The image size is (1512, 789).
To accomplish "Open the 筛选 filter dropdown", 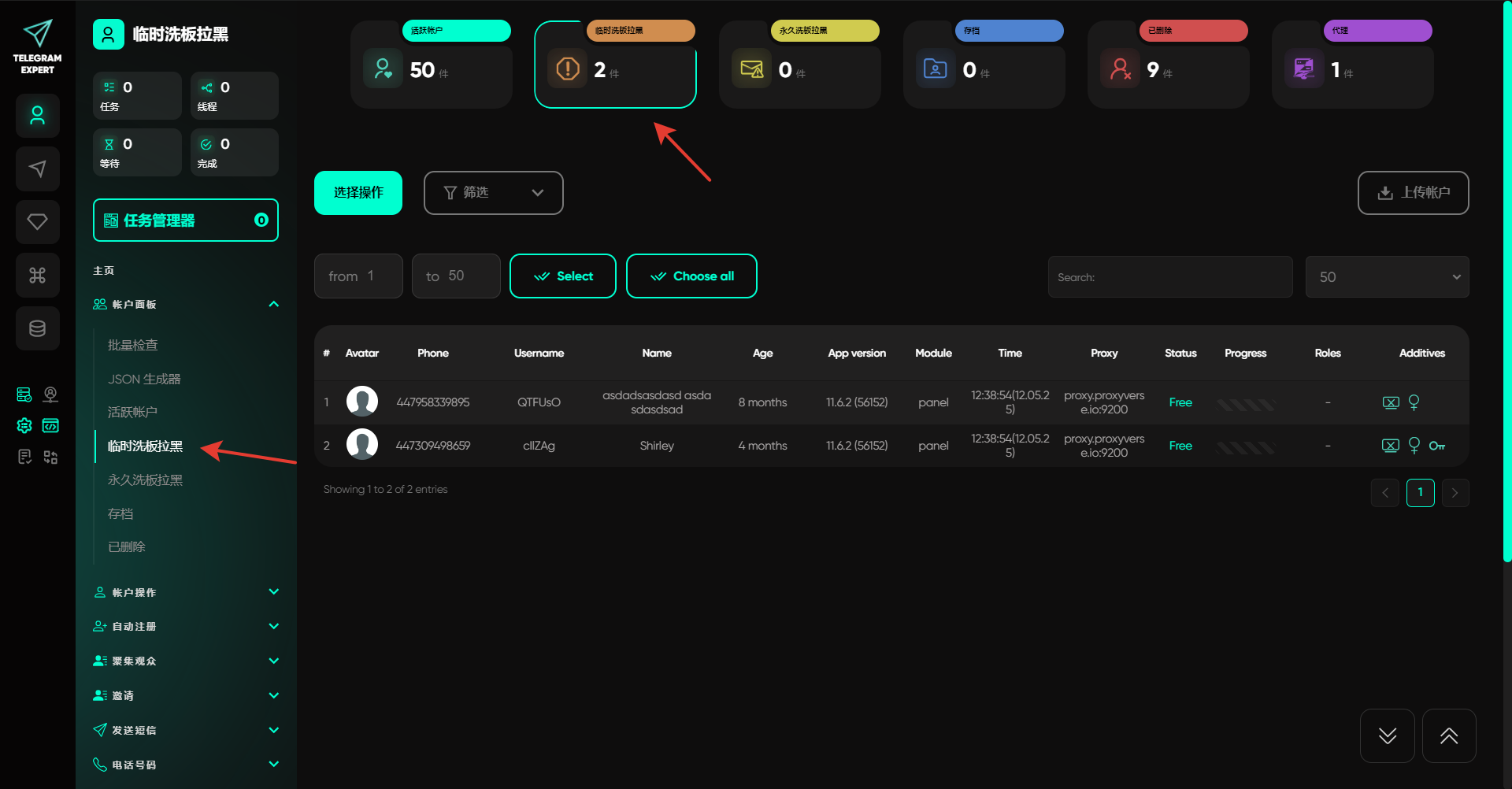I will point(493,193).
